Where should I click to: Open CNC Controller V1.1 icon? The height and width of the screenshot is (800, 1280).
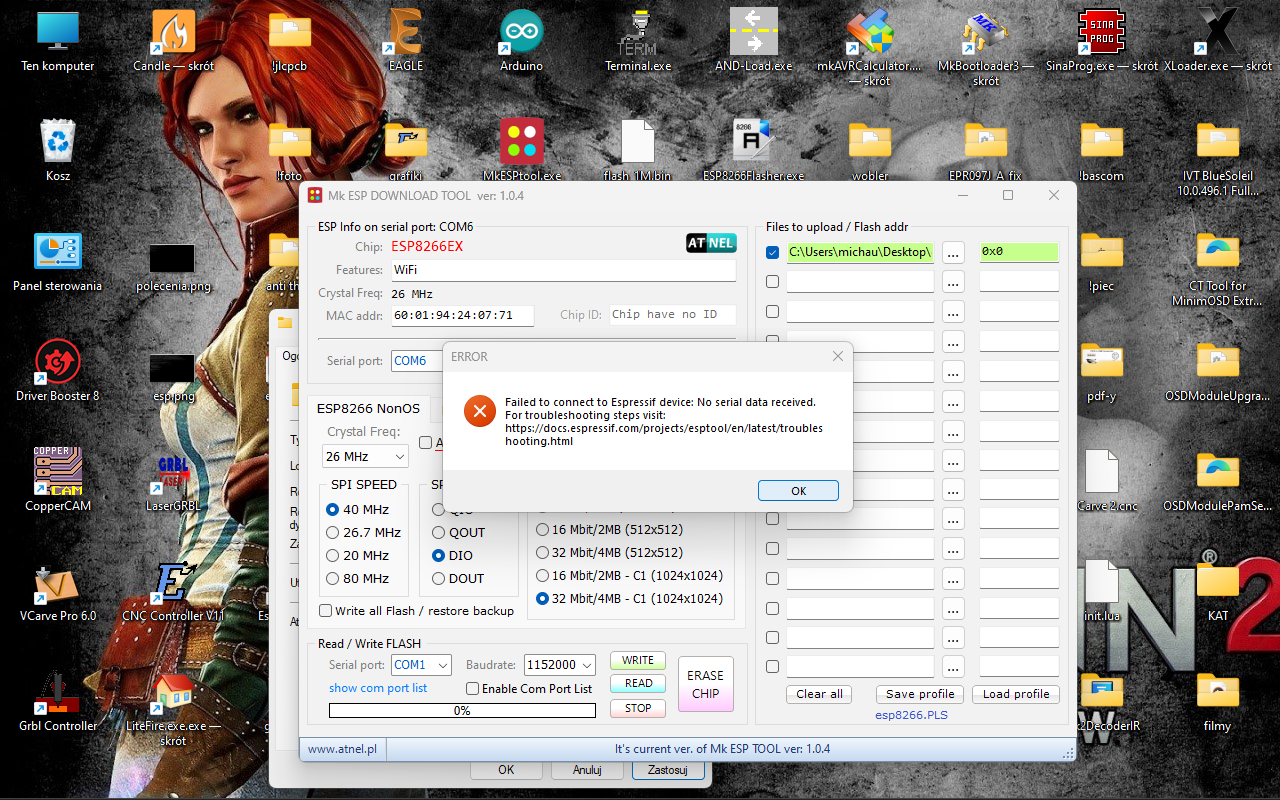click(x=173, y=582)
